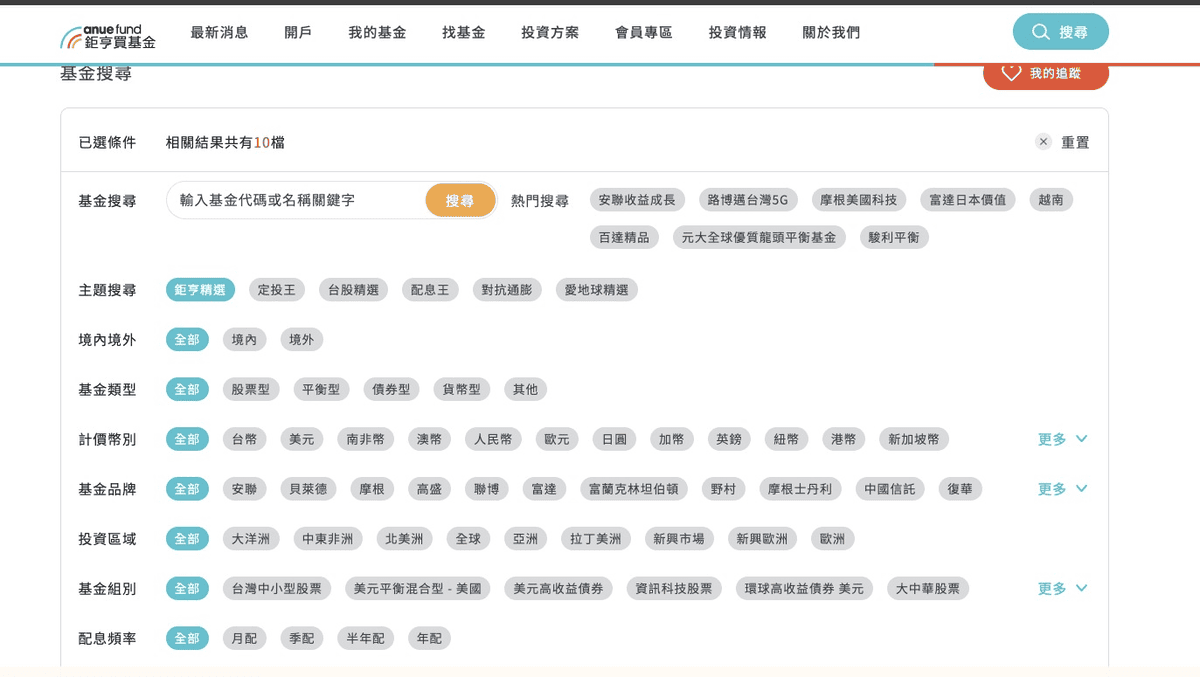The image size is (1200, 677).
Task: Focus the fund code or name keyword input
Action: pyautogui.click(x=298, y=200)
